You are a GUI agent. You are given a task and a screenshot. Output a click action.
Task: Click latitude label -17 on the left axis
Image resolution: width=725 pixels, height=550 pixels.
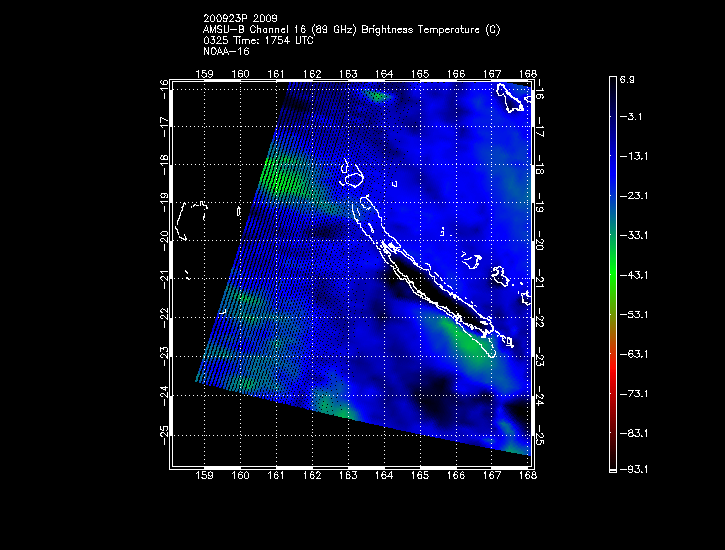(164, 127)
